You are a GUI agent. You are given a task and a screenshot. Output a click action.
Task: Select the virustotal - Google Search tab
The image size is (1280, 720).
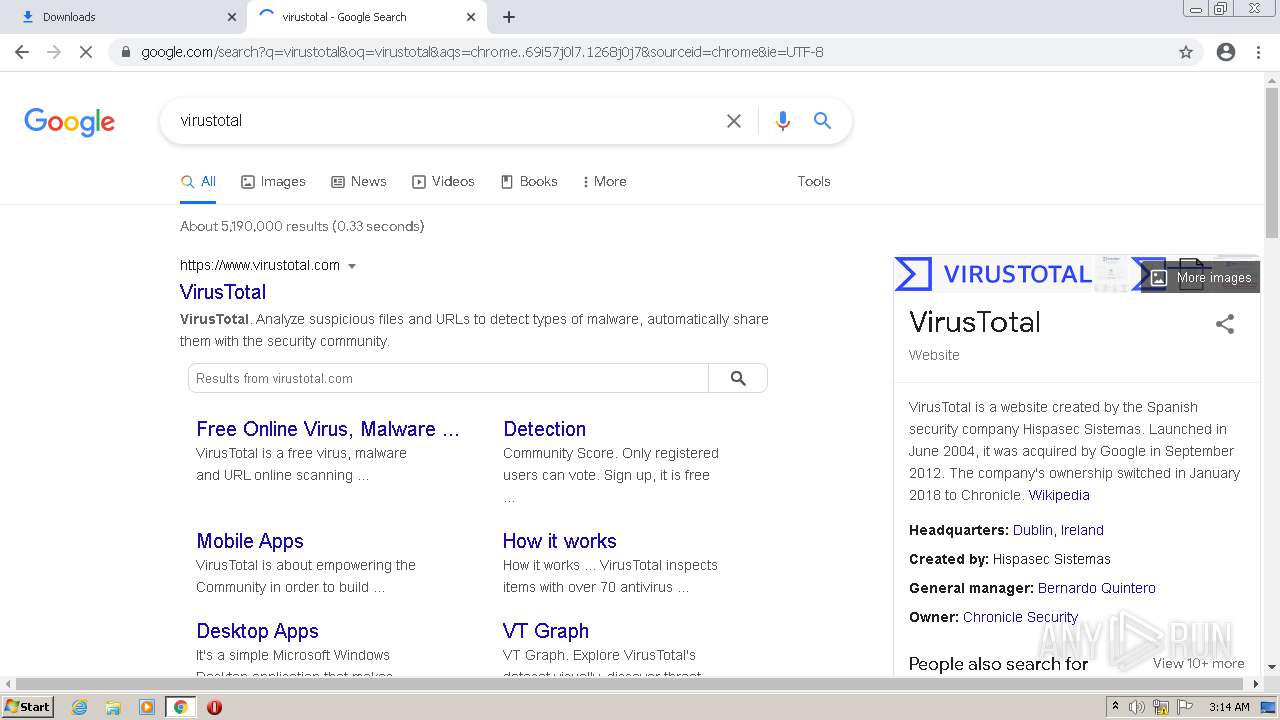(x=366, y=17)
